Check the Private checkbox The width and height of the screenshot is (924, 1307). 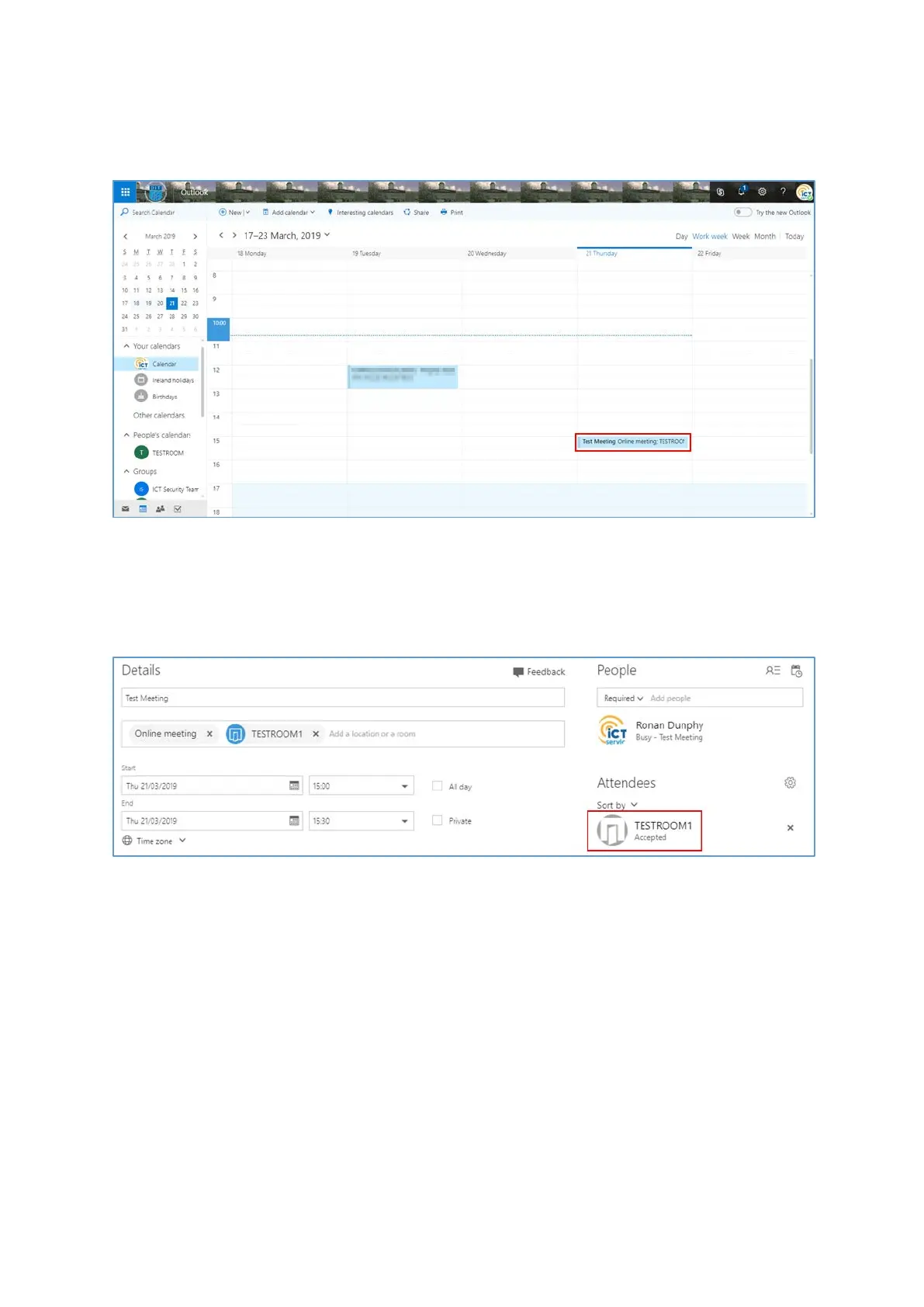[438, 820]
